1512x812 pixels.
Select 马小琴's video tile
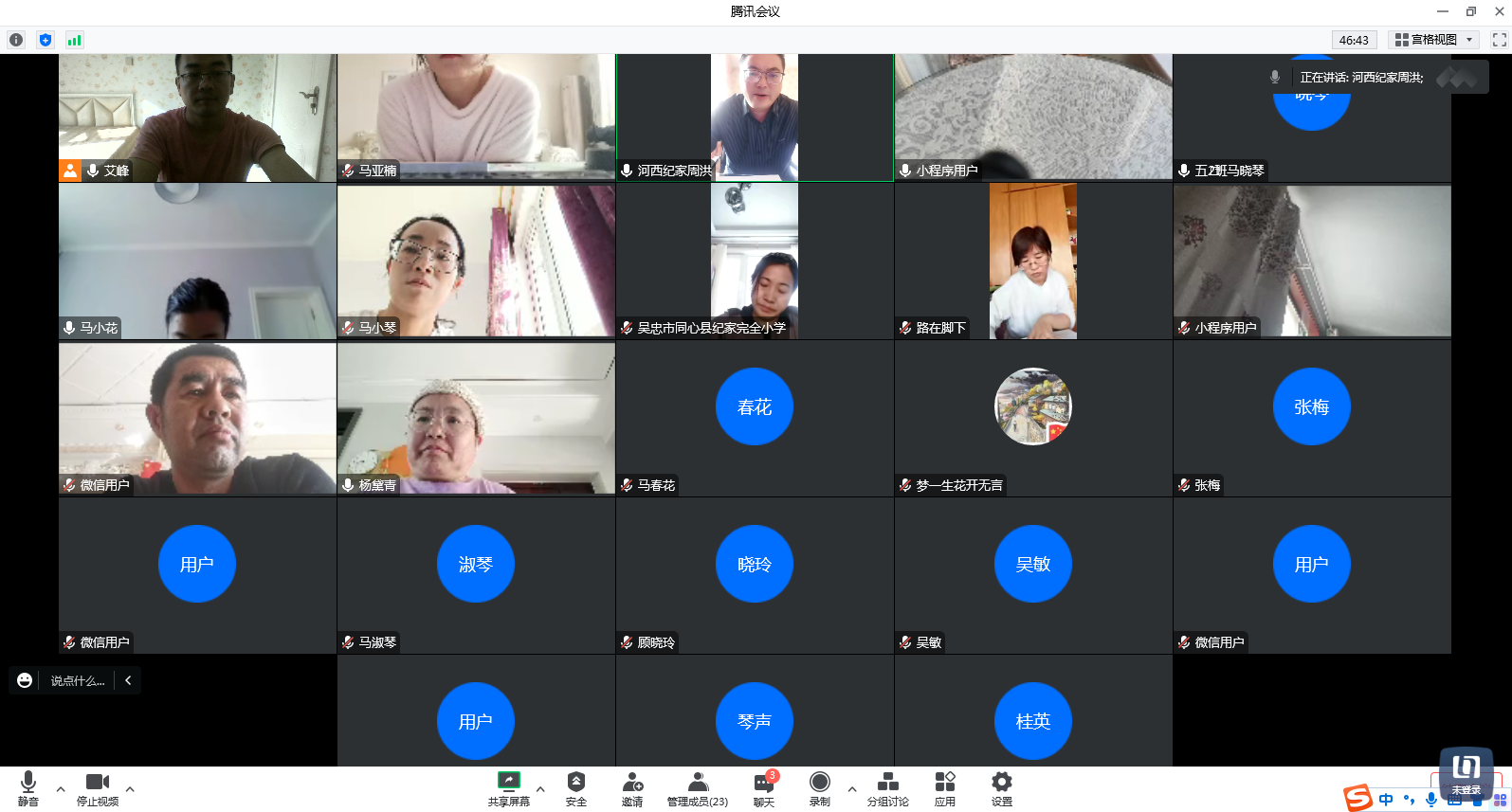pyautogui.click(x=476, y=262)
